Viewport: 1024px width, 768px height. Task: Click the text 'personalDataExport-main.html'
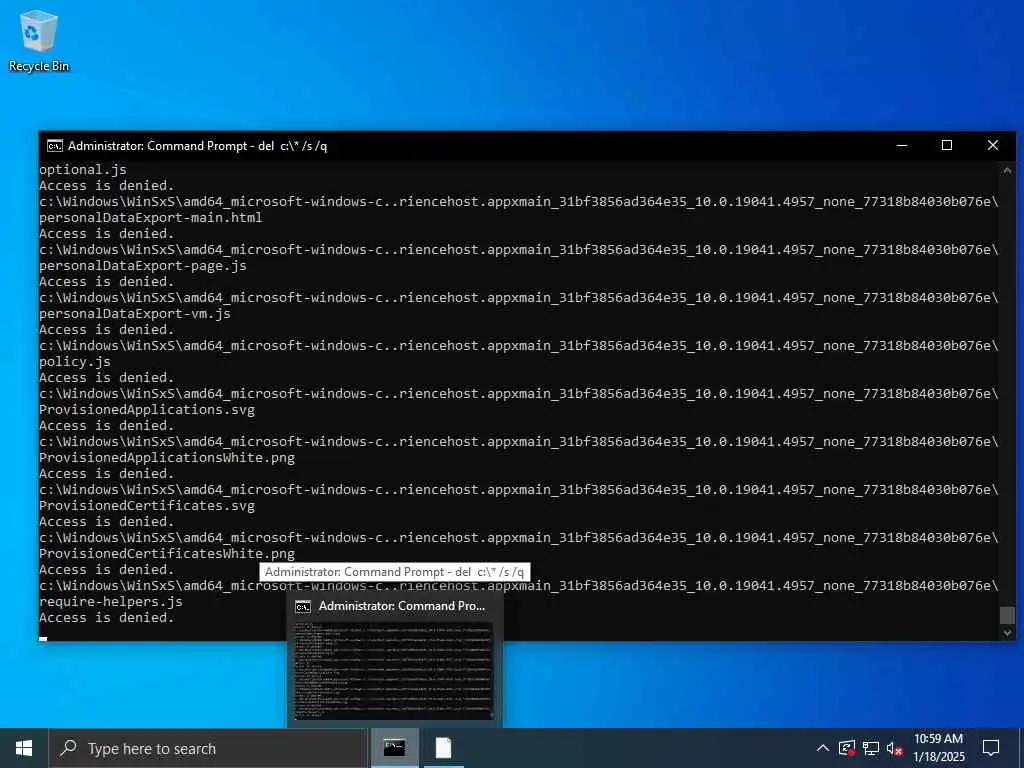point(151,217)
